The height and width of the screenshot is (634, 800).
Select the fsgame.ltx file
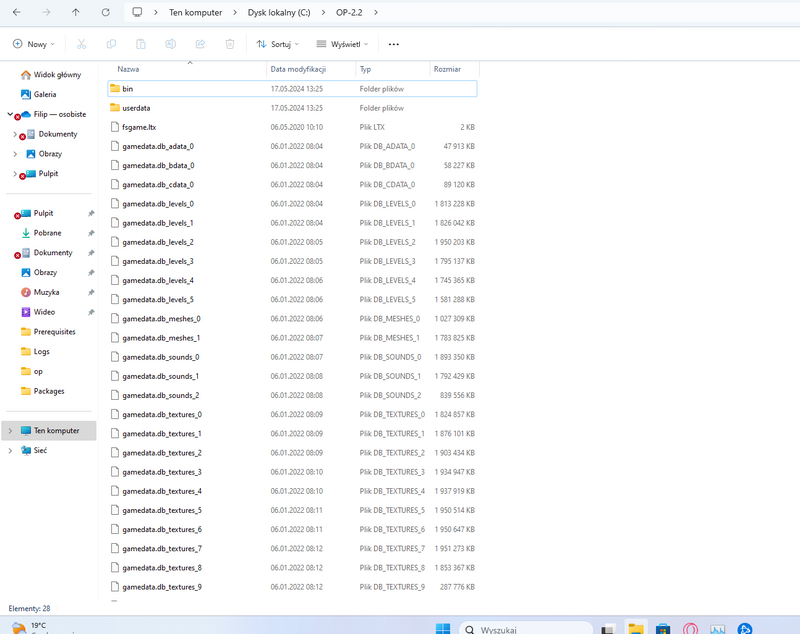coord(139,127)
